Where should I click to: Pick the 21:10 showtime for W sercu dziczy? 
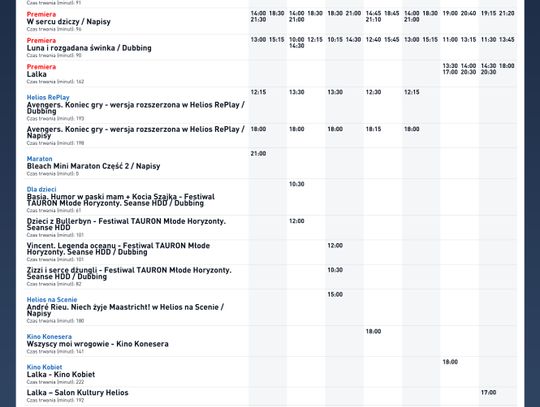click(x=373, y=20)
